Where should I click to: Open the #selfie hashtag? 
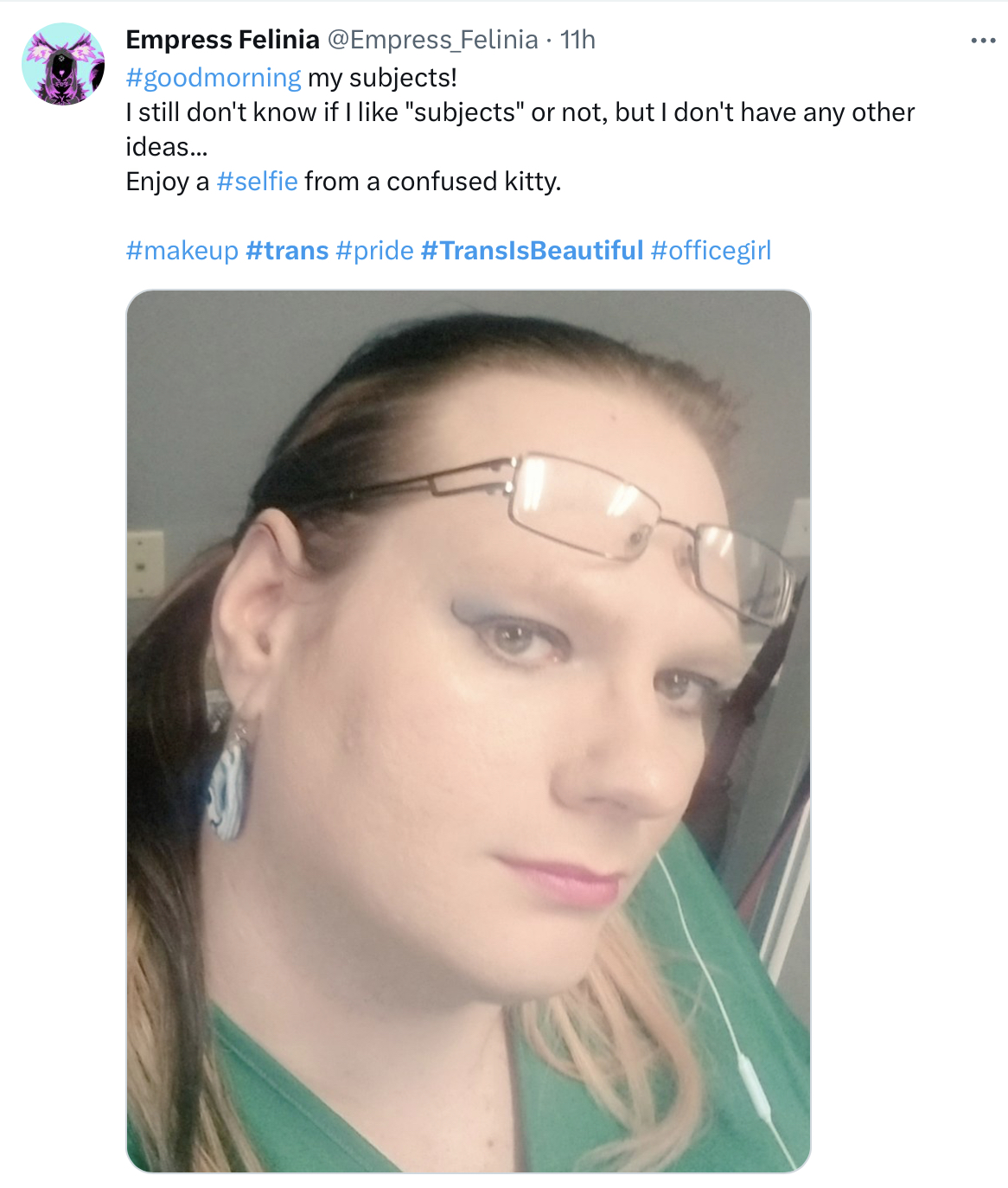(257, 182)
